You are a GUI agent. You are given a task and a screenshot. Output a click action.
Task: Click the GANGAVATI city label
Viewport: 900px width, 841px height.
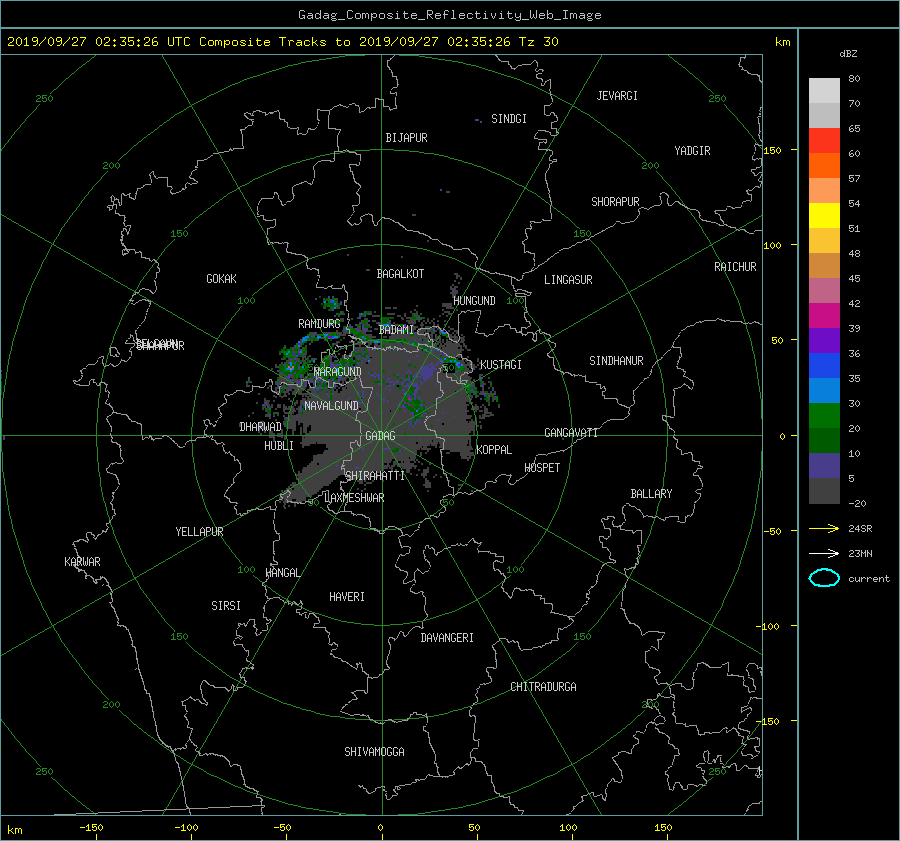571,433
